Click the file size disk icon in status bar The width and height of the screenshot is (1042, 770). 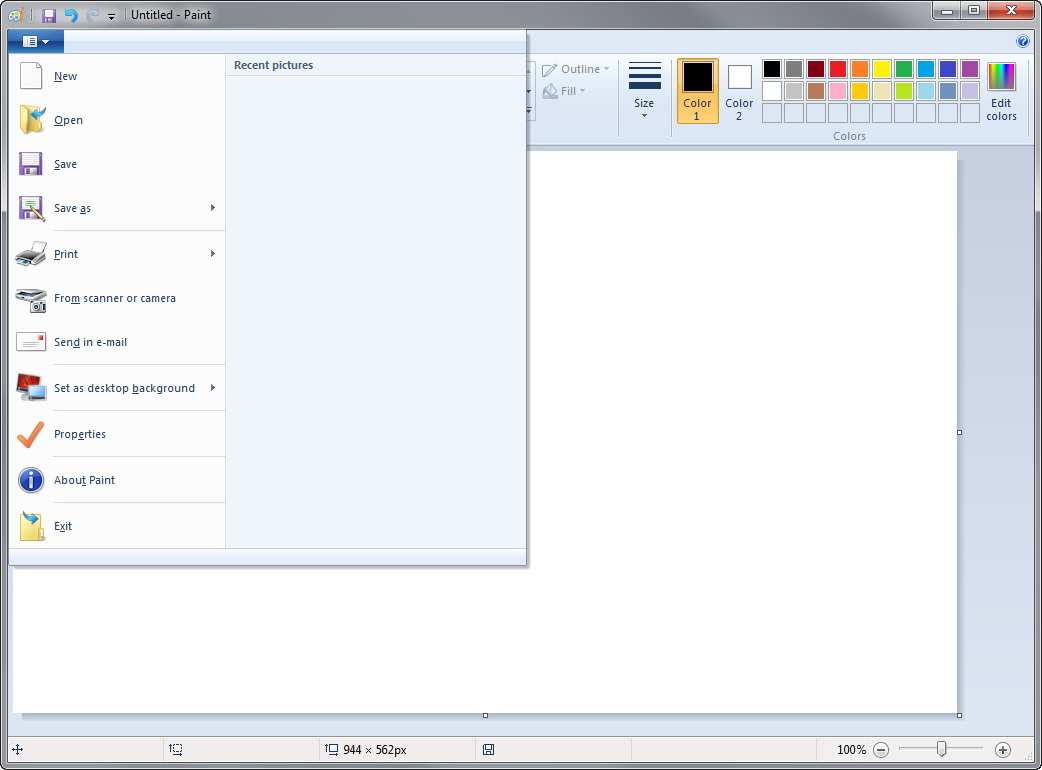488,749
